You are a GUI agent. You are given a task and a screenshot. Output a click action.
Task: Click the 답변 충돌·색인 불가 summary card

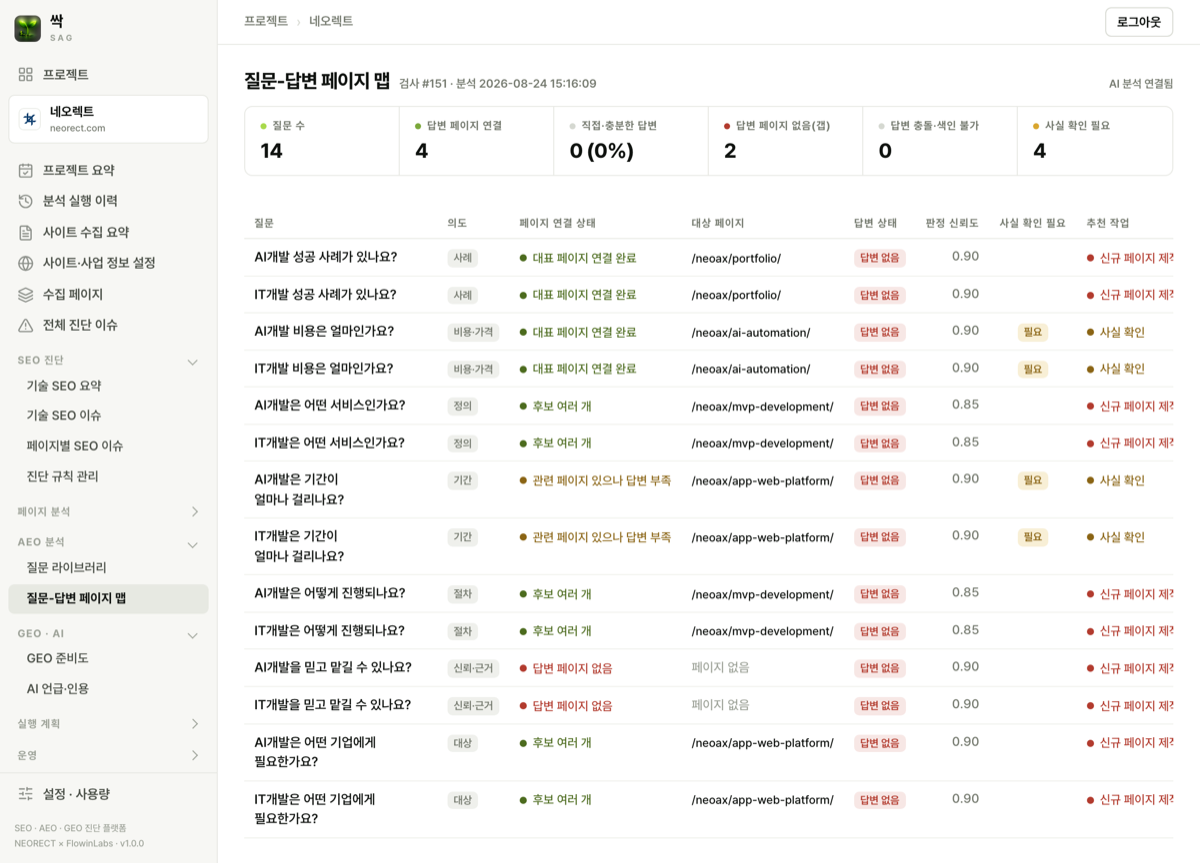pos(940,141)
